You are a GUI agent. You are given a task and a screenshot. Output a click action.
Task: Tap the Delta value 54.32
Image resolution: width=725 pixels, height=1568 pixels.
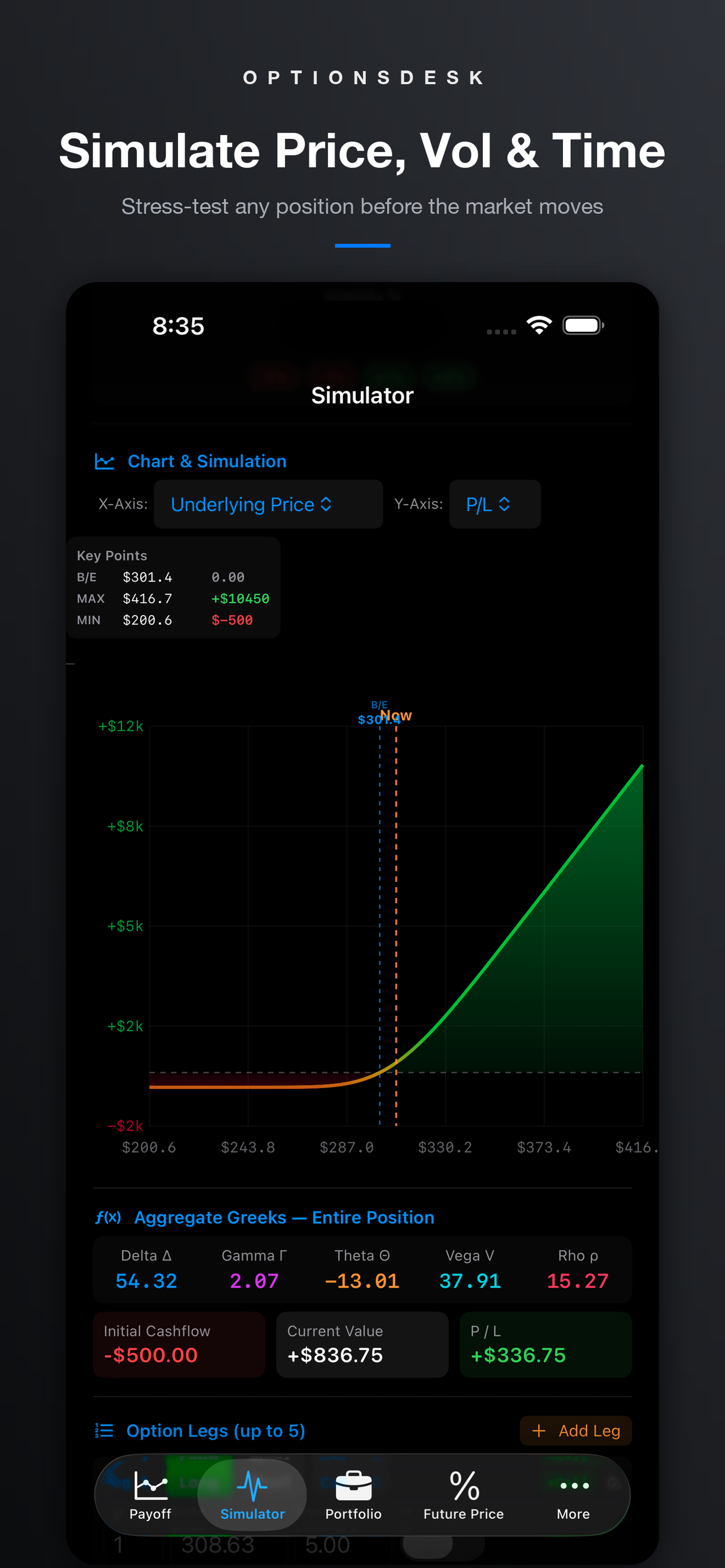coord(146,1281)
